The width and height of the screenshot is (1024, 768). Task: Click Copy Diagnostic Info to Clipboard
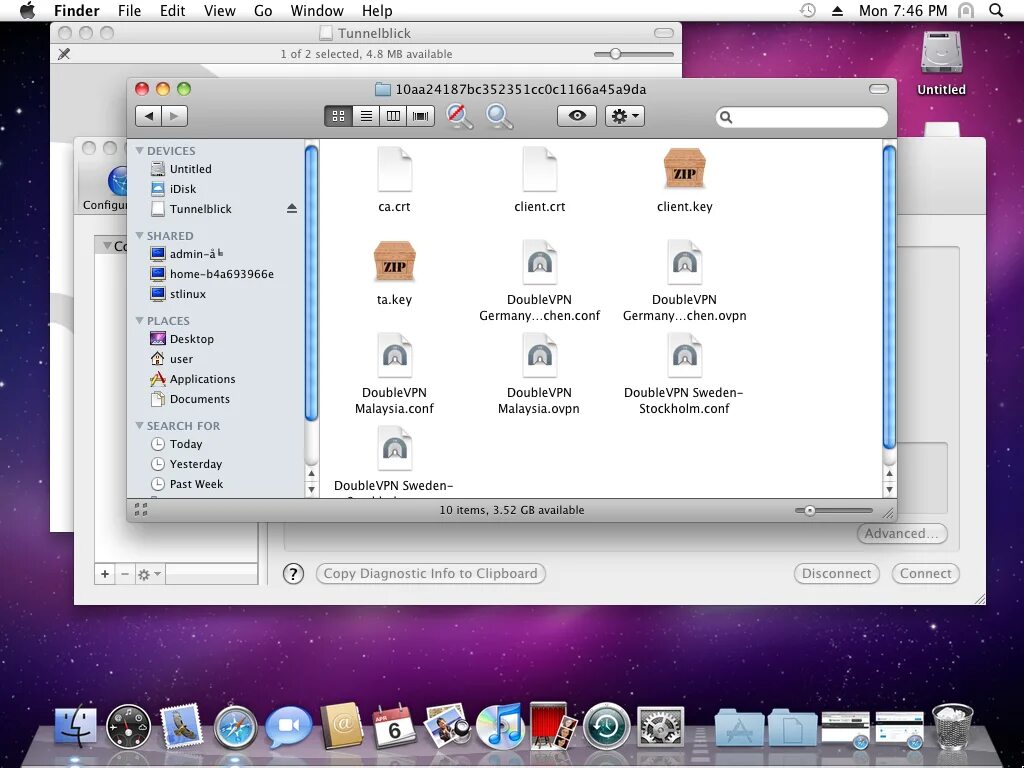click(x=430, y=573)
